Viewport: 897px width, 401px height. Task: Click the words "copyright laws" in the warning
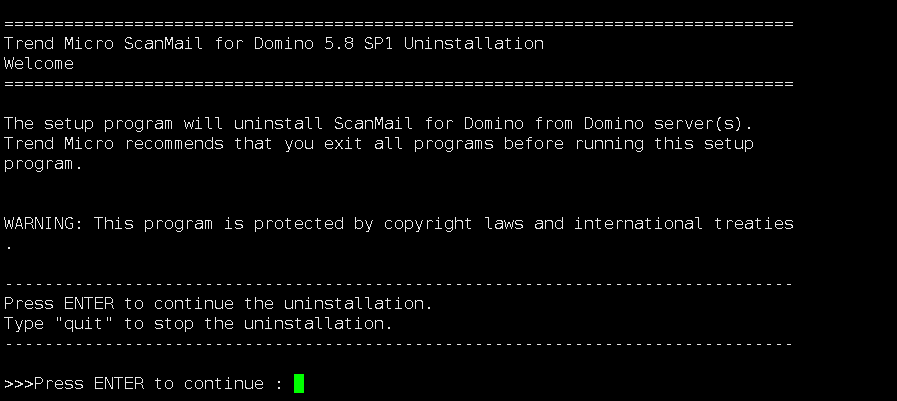coord(453,223)
